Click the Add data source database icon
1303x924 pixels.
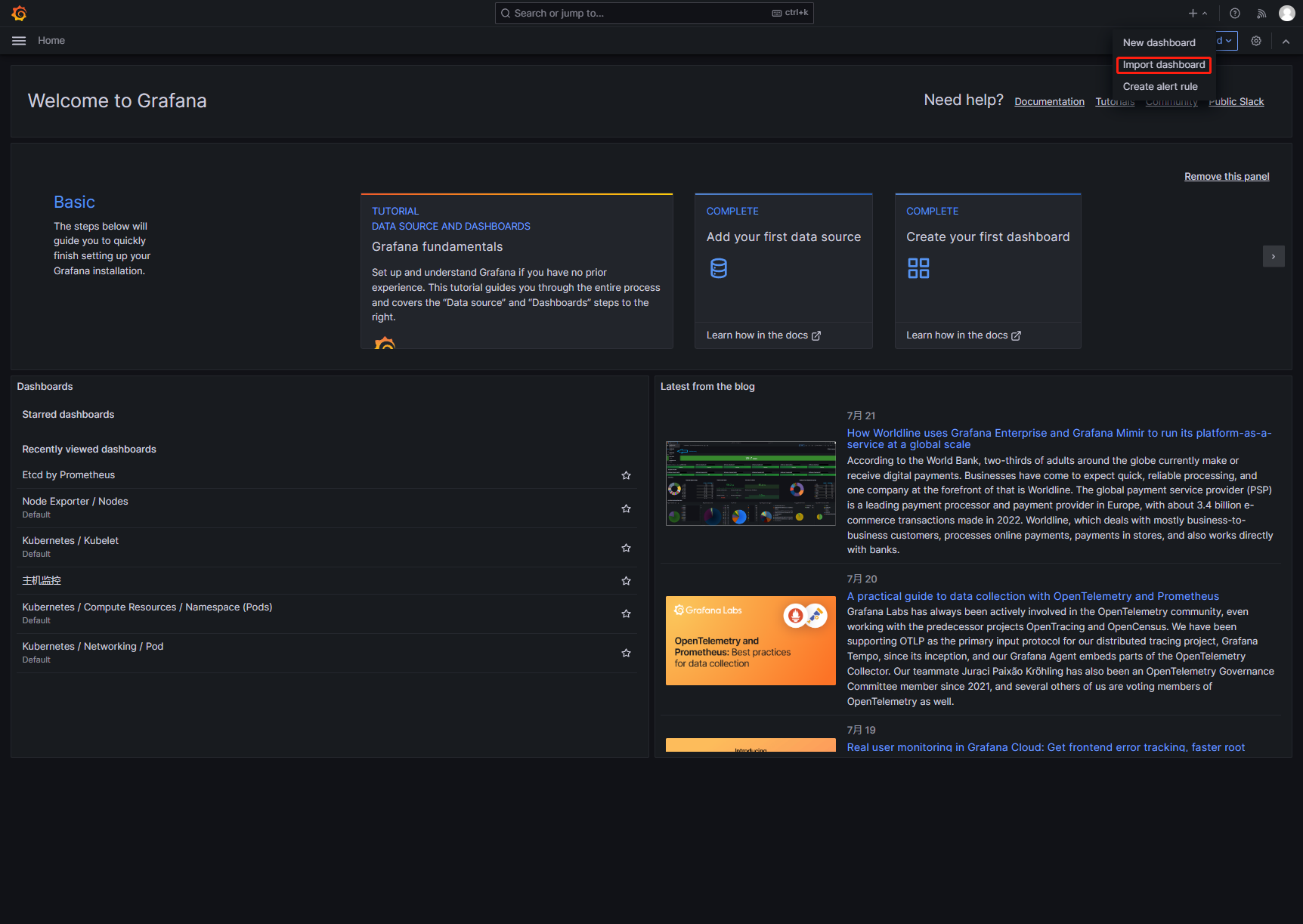719,268
